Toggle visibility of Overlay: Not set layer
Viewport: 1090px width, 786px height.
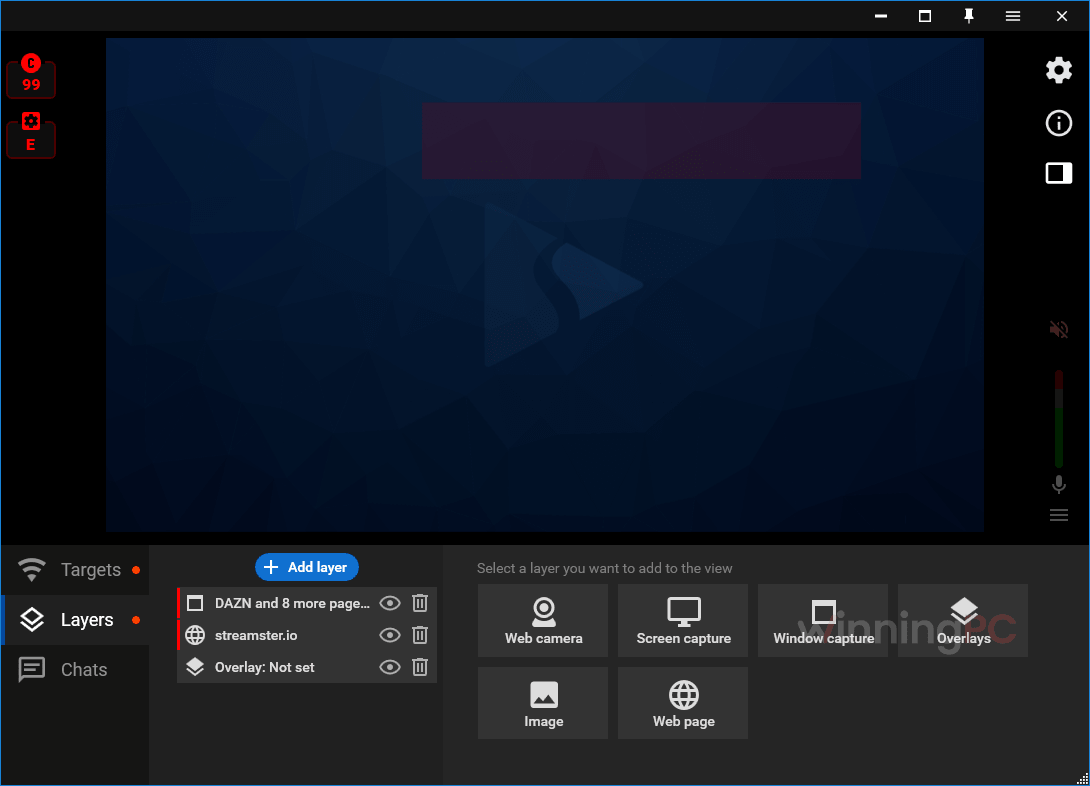(x=389, y=667)
